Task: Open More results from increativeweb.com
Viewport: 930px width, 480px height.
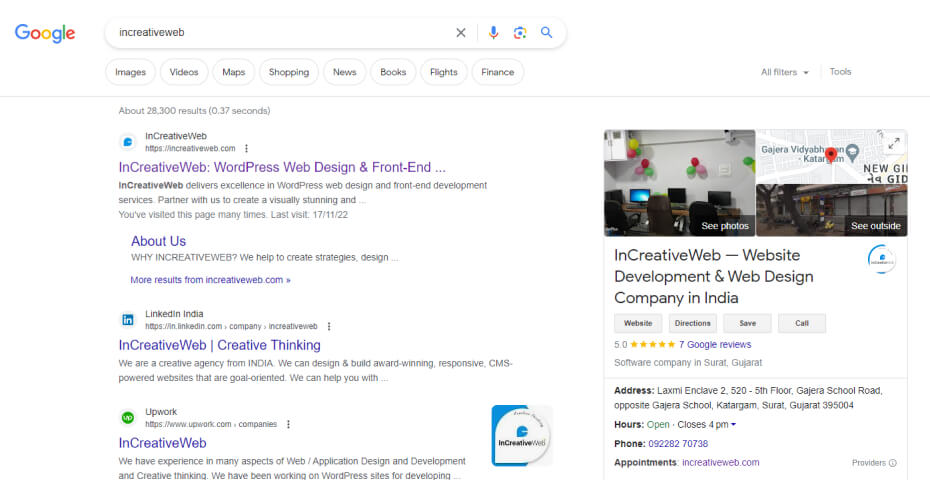Action: click(x=211, y=279)
